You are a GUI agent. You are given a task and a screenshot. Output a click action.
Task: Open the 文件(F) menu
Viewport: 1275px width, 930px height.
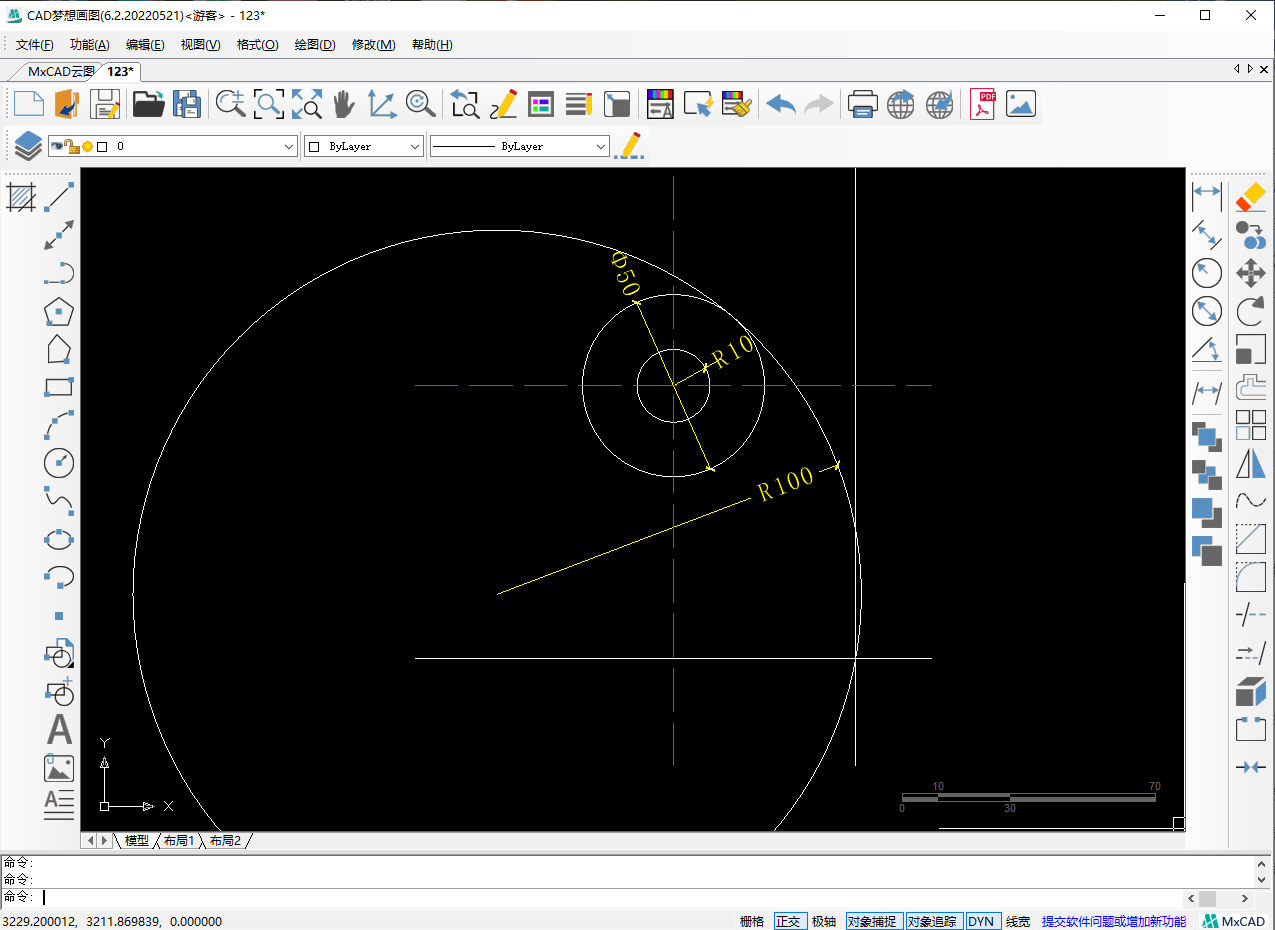tap(35, 45)
